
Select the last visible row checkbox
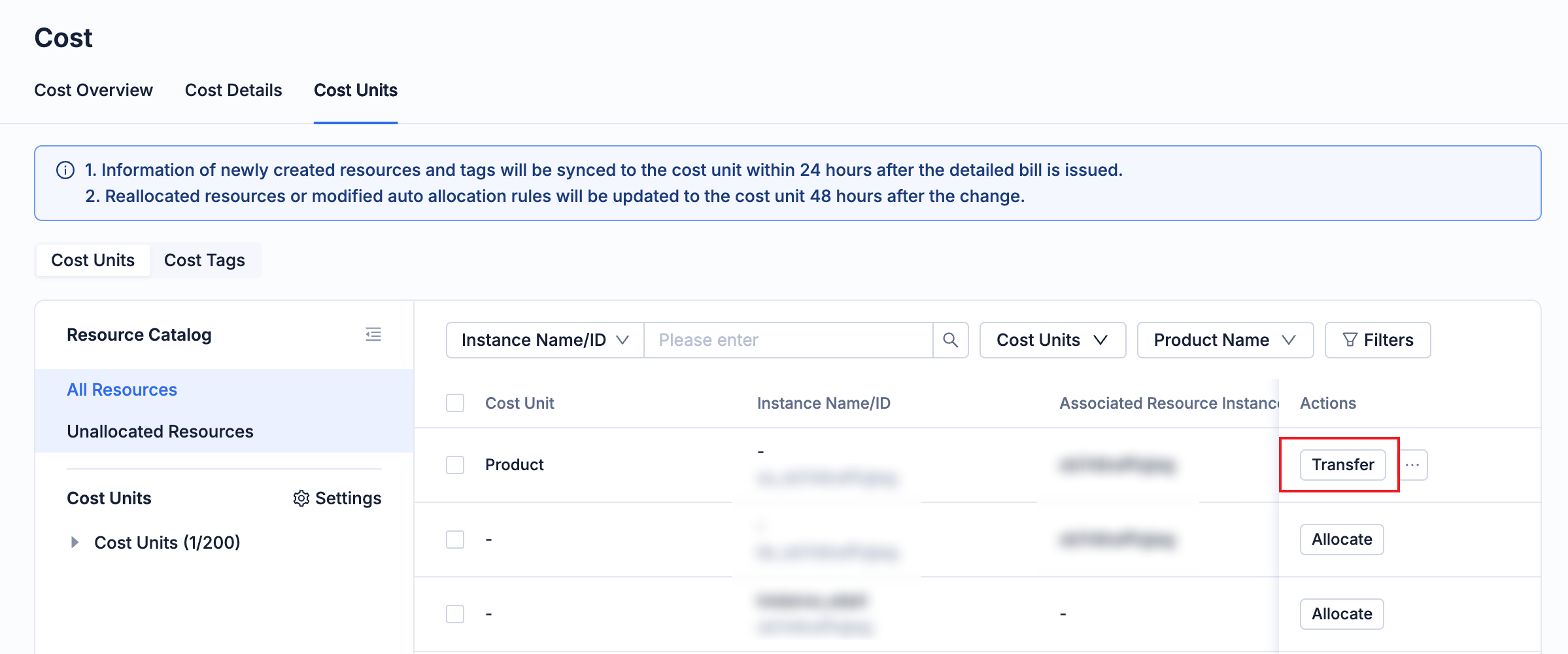click(x=455, y=614)
